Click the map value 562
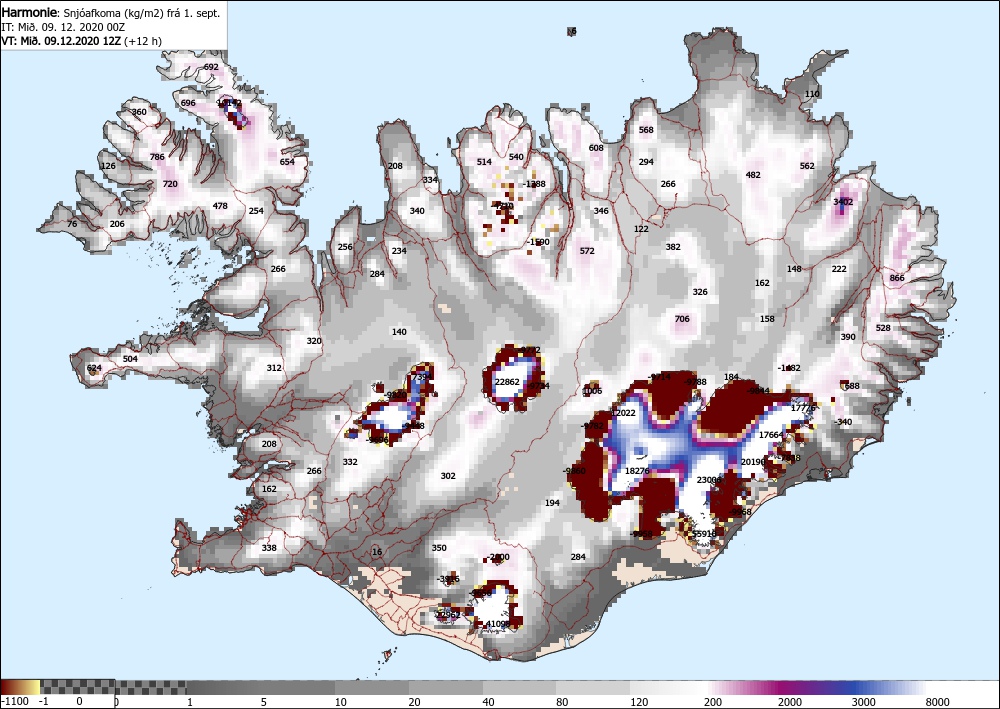Viewport: 1000px width, 709px height. pos(807,166)
